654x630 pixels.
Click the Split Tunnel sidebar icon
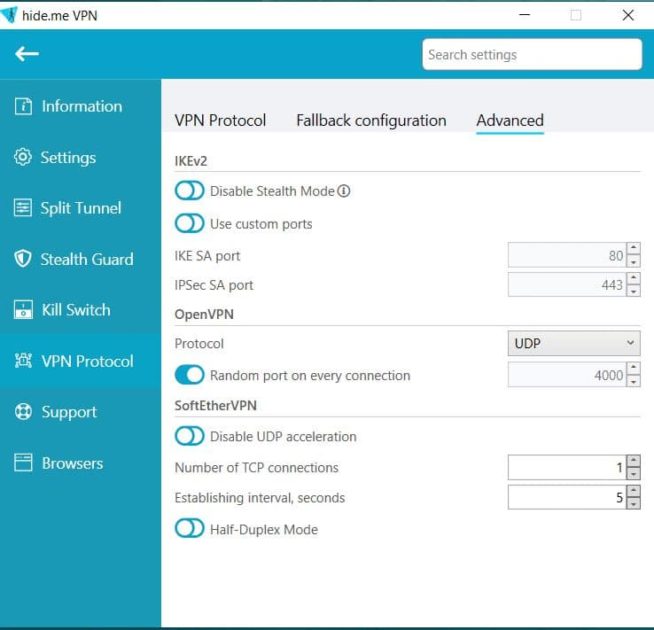[x=23, y=208]
